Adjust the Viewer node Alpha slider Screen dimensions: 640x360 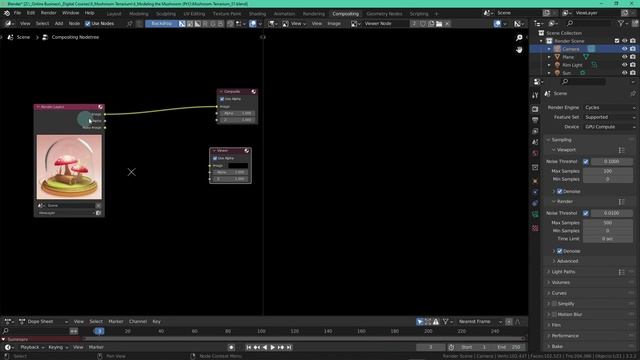point(231,172)
